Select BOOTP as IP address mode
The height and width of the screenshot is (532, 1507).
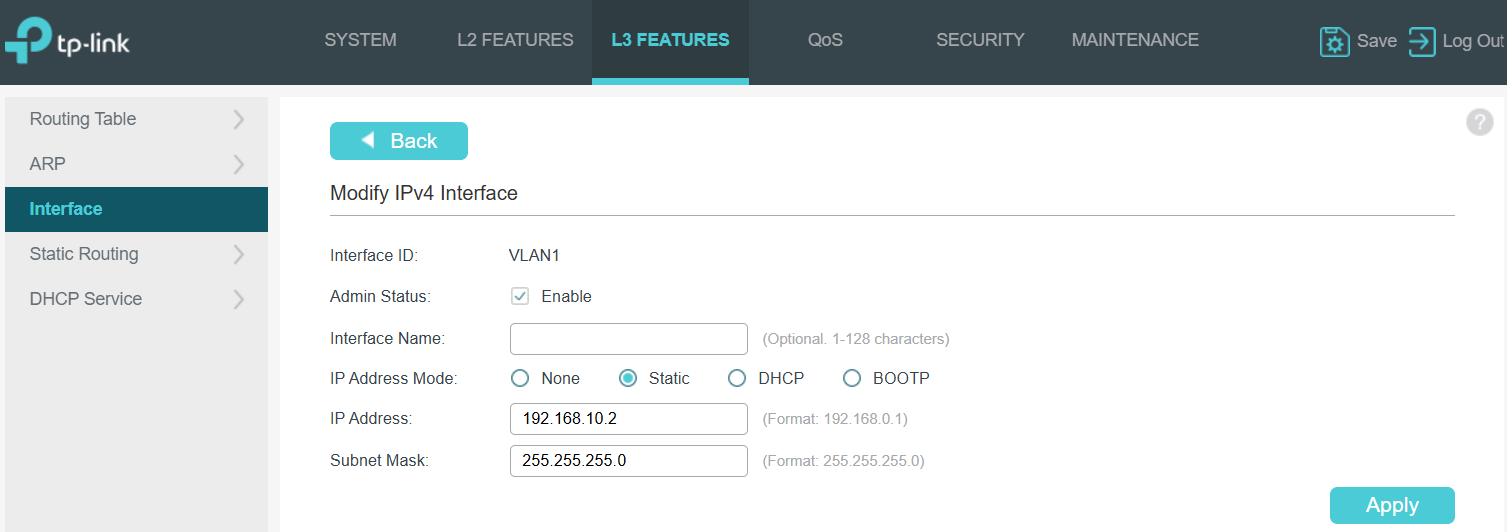pyautogui.click(x=852, y=378)
